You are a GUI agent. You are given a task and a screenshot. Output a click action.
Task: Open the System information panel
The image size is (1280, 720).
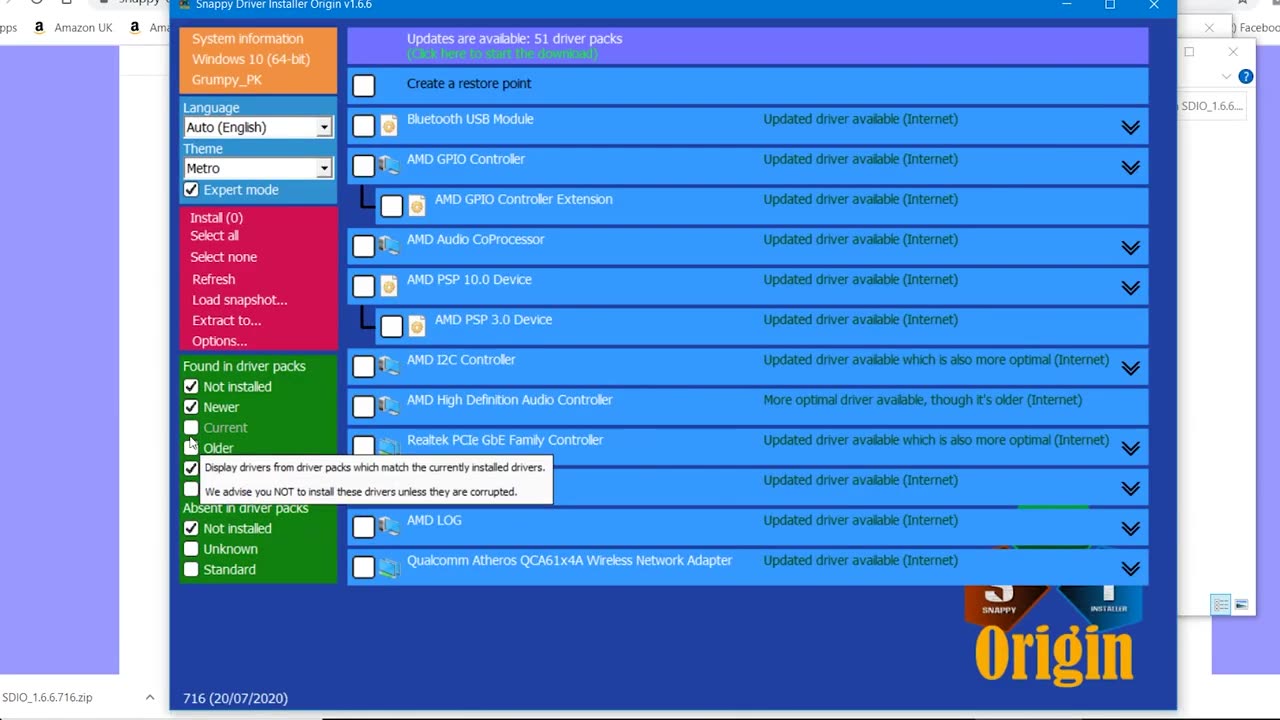pyautogui.click(x=258, y=59)
